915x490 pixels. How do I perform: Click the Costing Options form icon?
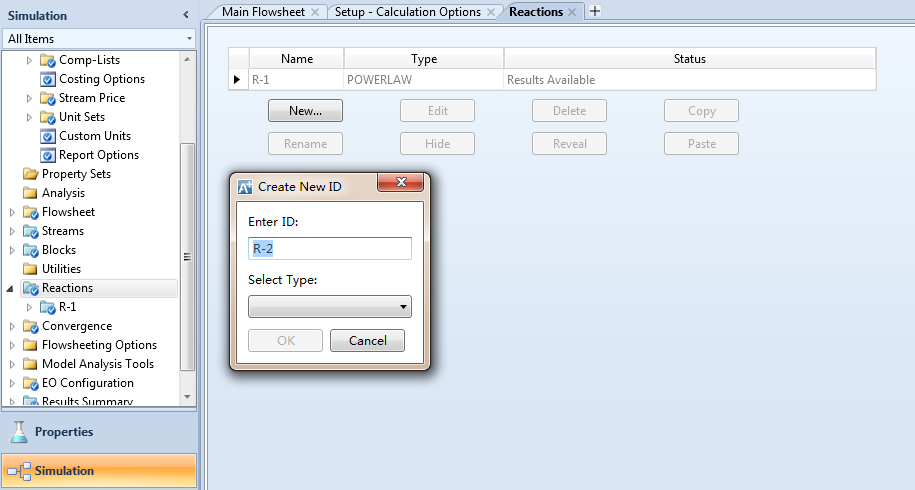(47, 79)
